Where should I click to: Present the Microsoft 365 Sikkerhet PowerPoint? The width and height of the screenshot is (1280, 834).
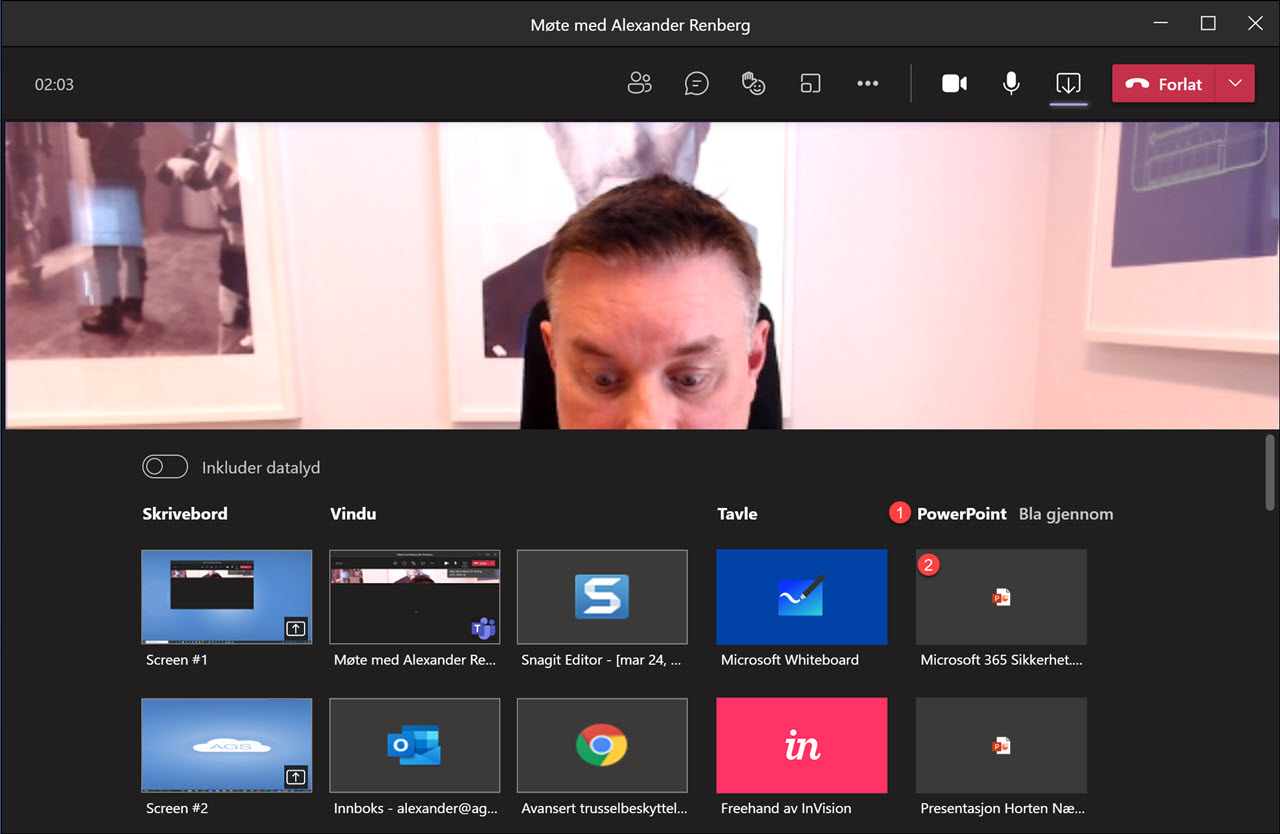(1001, 597)
